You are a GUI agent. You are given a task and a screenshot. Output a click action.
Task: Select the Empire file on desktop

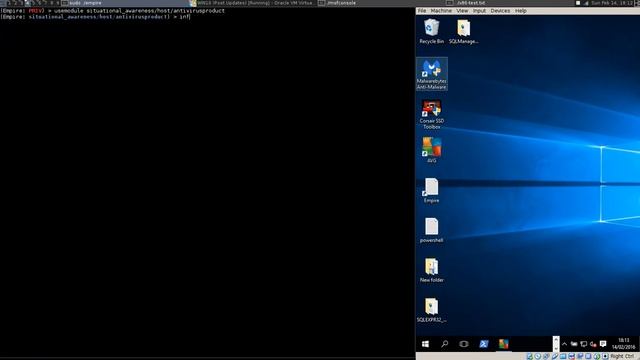click(431, 190)
